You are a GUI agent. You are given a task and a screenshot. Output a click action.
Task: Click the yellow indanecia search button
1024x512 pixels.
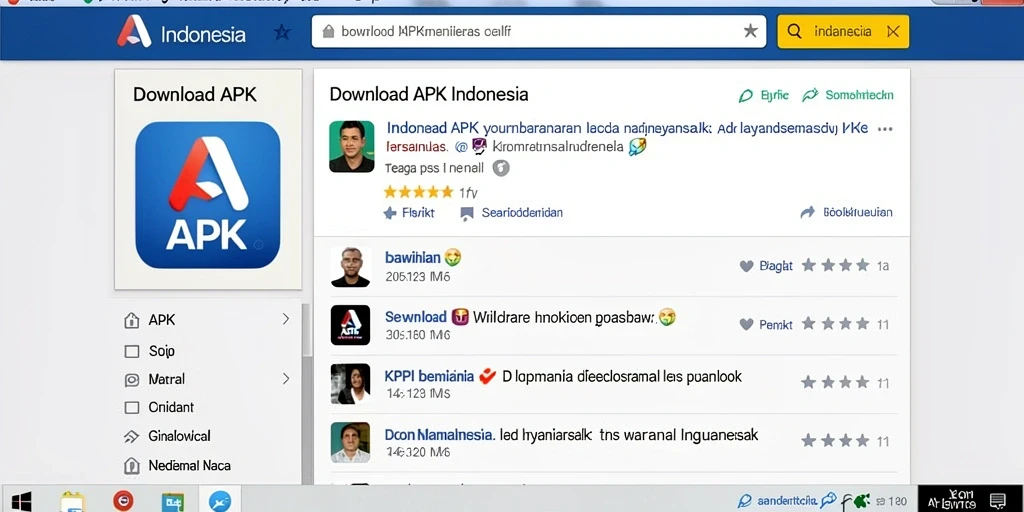click(x=842, y=31)
